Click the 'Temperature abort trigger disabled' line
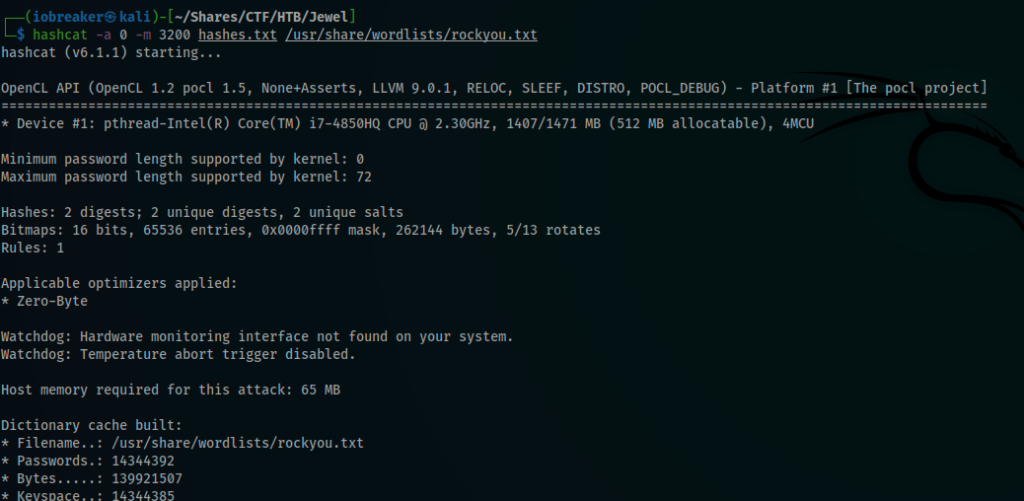Screen dimensions: 1024x501 click(x=178, y=354)
